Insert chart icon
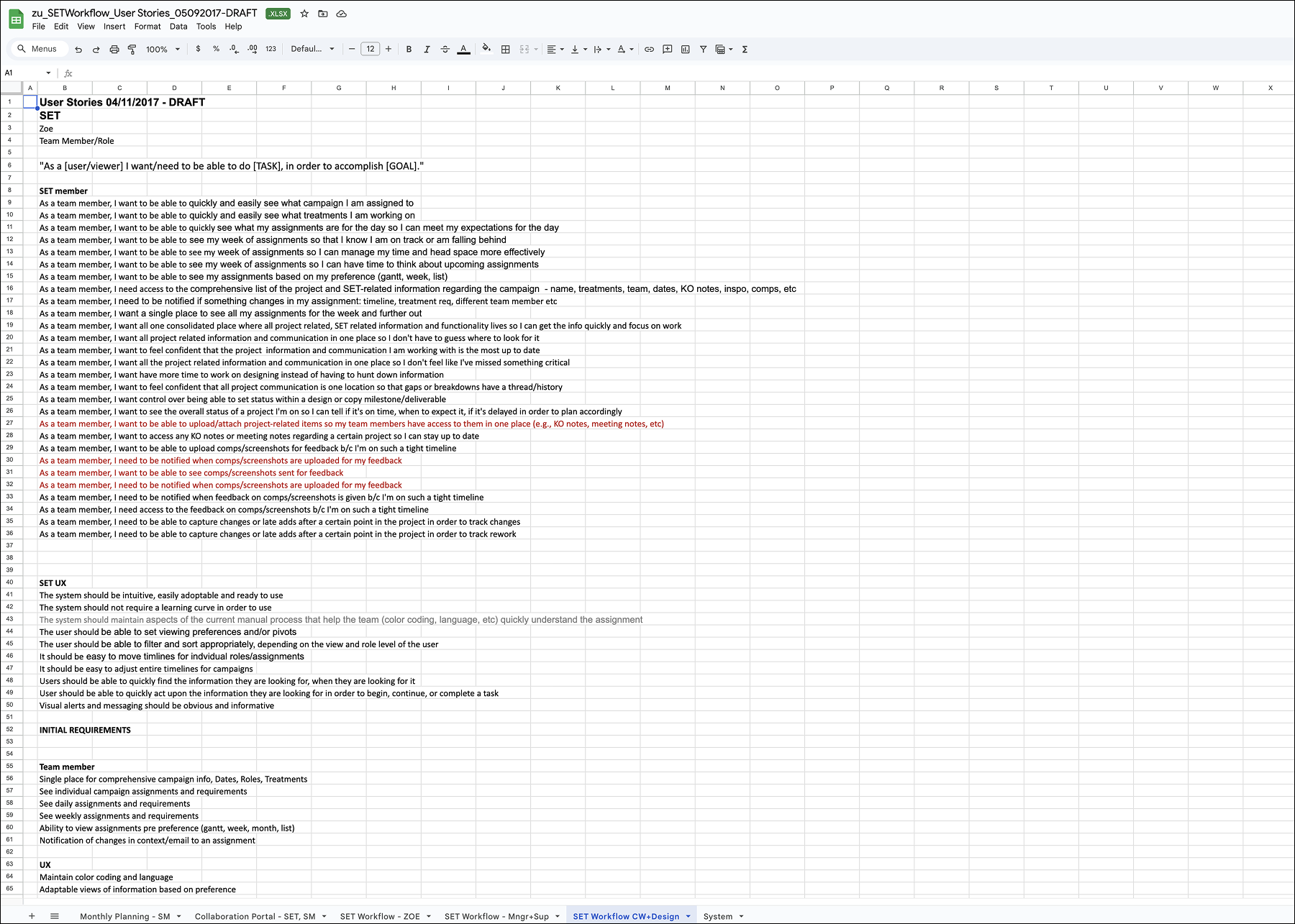 tap(686, 50)
